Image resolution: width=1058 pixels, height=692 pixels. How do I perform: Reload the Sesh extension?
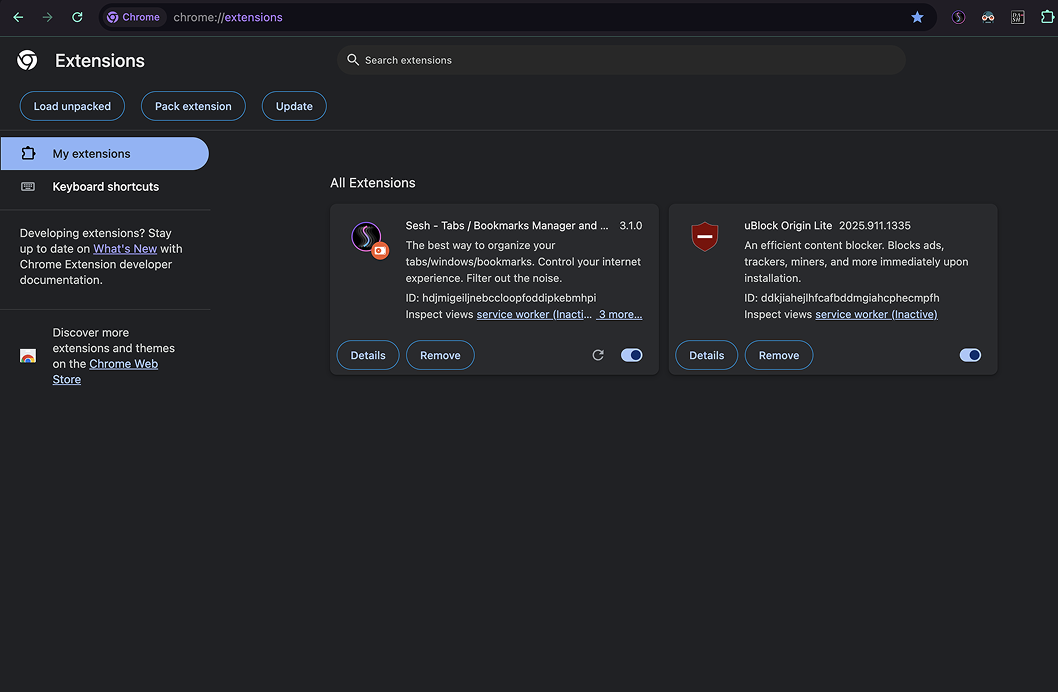coord(598,355)
